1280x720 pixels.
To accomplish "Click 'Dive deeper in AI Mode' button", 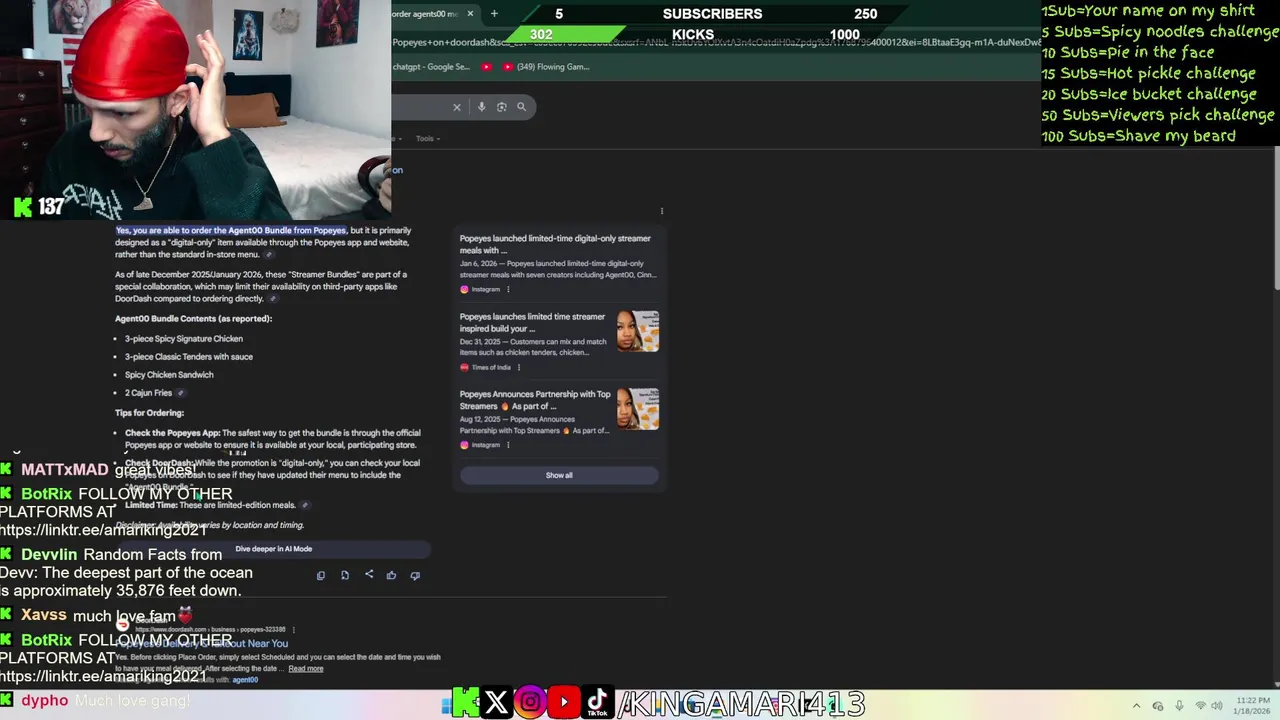I will pos(274,549).
